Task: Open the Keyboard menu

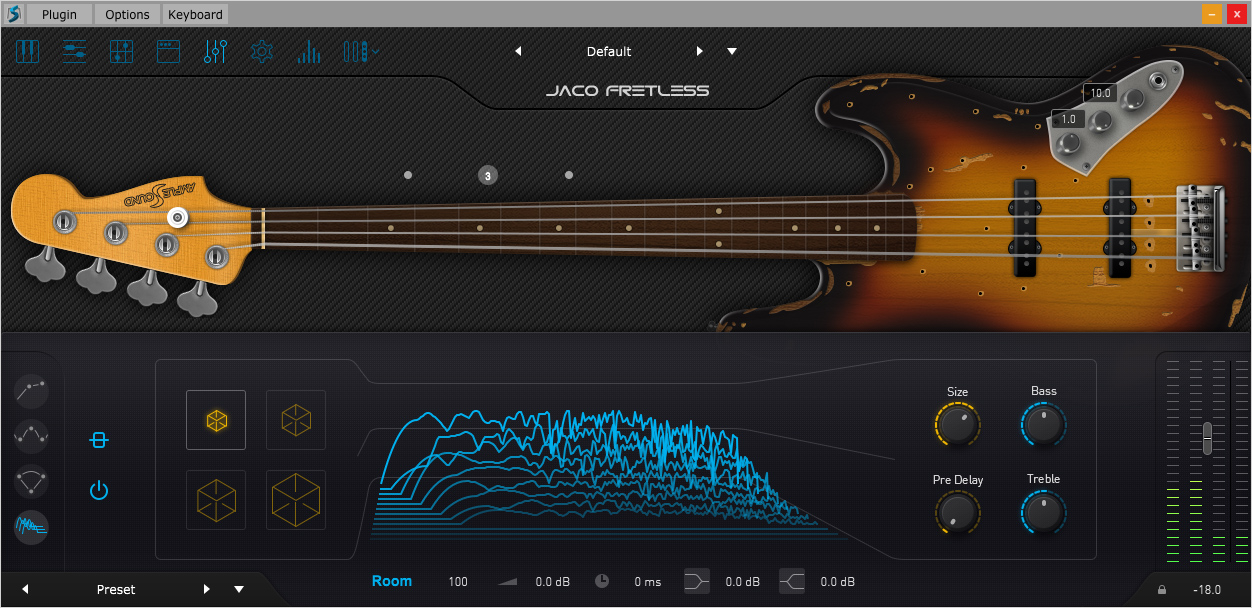Action: [195, 14]
